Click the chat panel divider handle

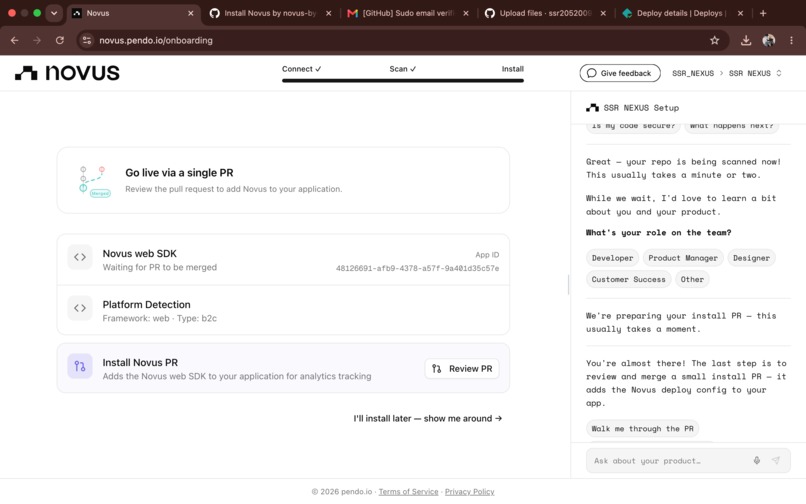click(x=569, y=284)
